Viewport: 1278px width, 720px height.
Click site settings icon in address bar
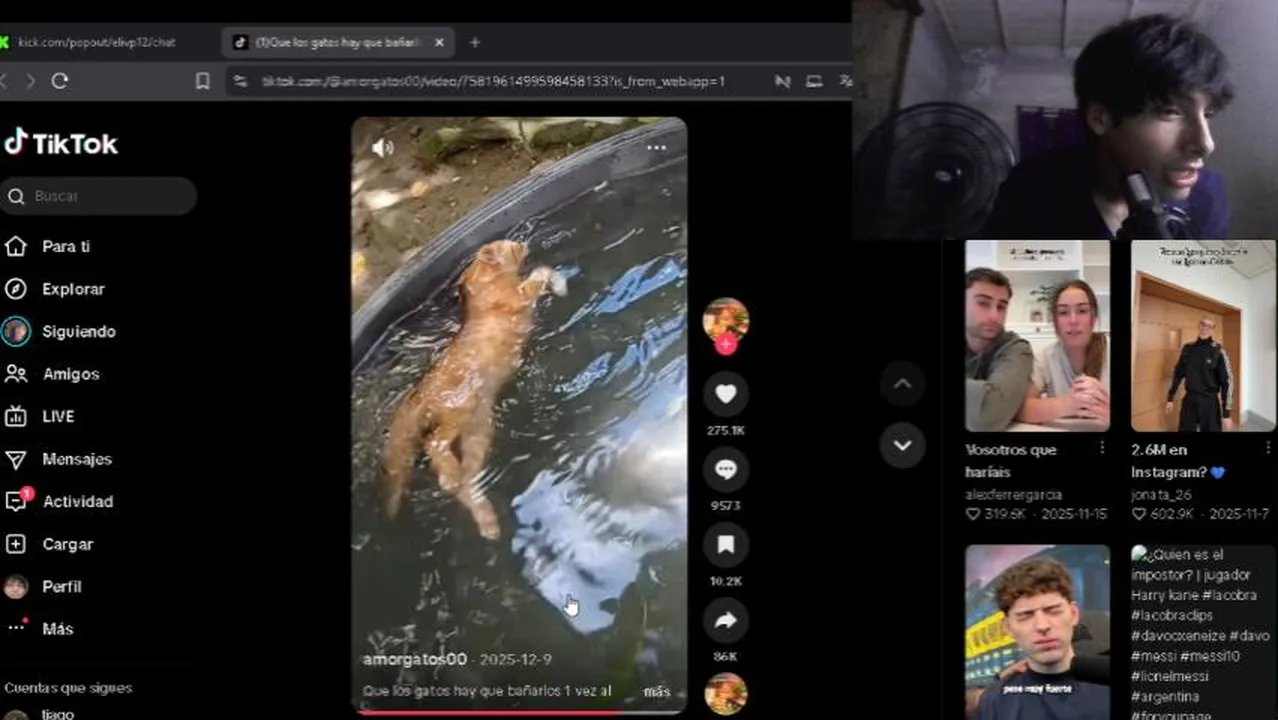pyautogui.click(x=240, y=81)
